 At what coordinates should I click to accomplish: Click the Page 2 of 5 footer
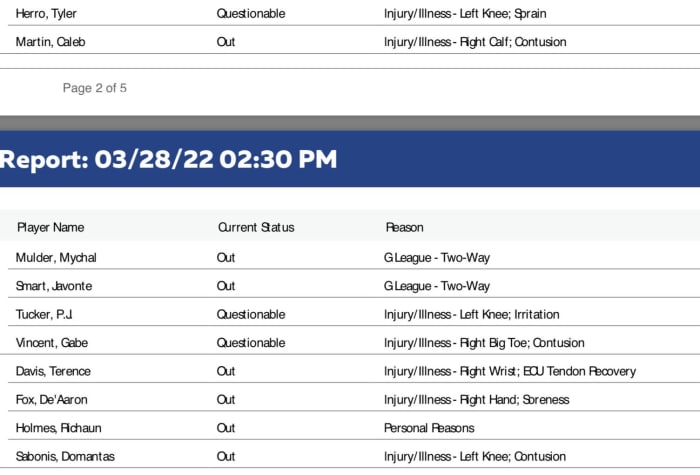(95, 88)
